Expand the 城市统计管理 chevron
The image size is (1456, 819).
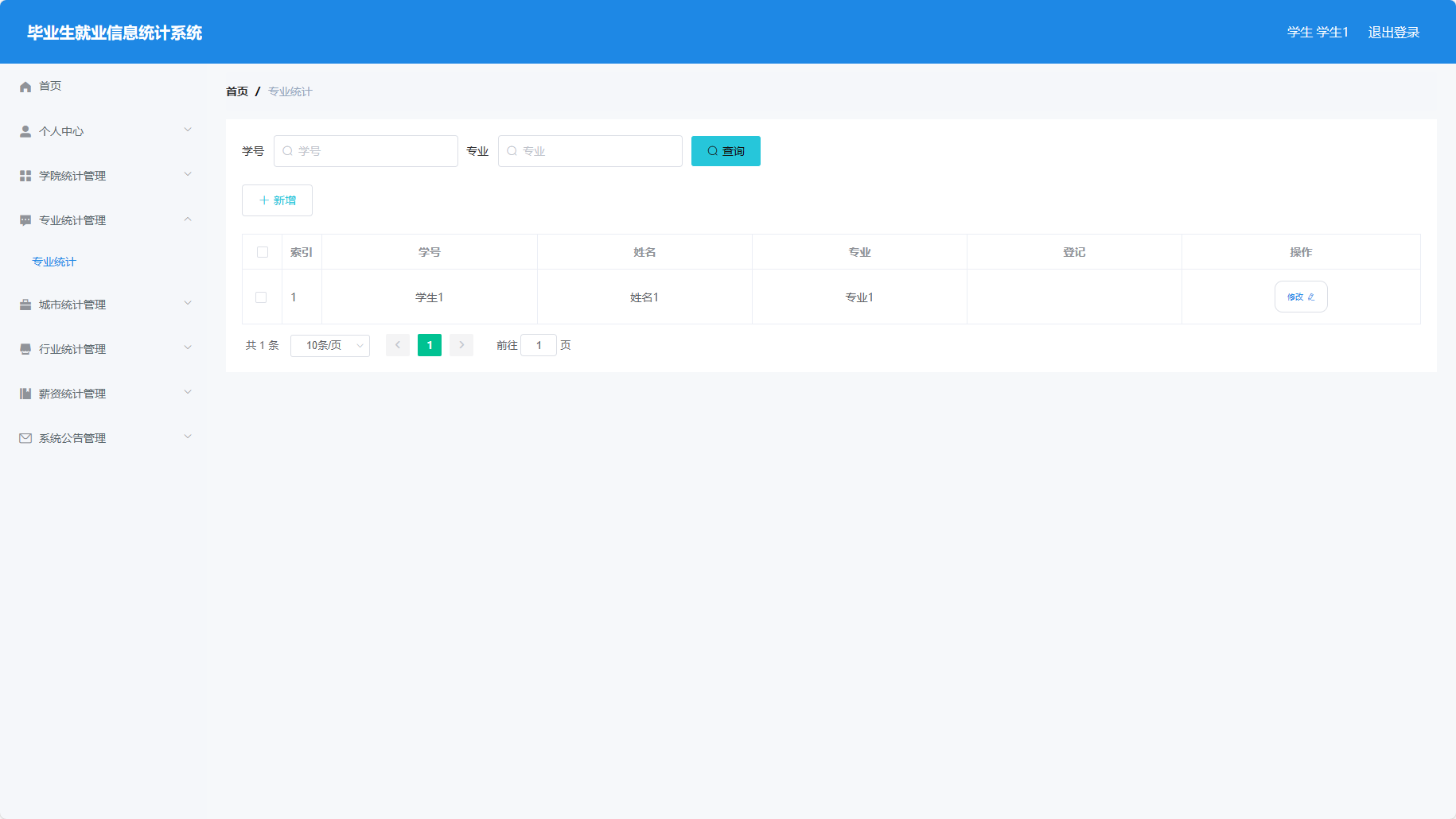point(188,303)
